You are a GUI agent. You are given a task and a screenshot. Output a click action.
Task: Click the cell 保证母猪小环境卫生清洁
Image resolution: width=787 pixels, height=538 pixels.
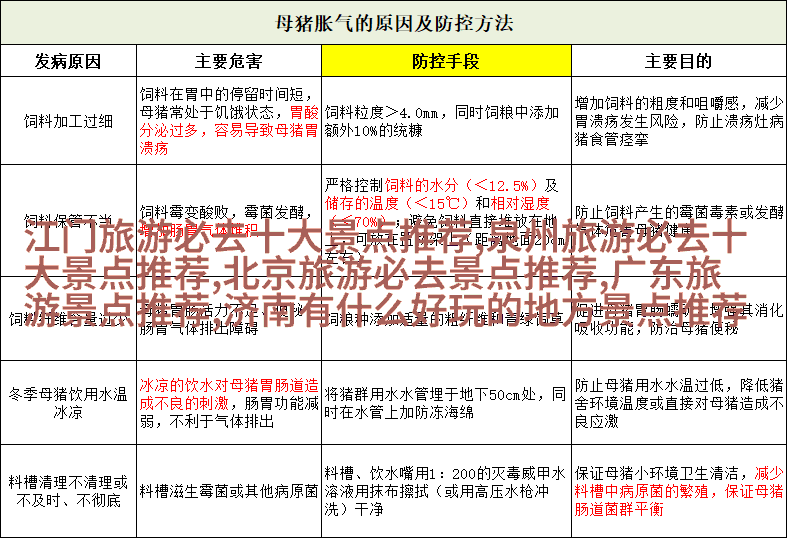coord(679,491)
